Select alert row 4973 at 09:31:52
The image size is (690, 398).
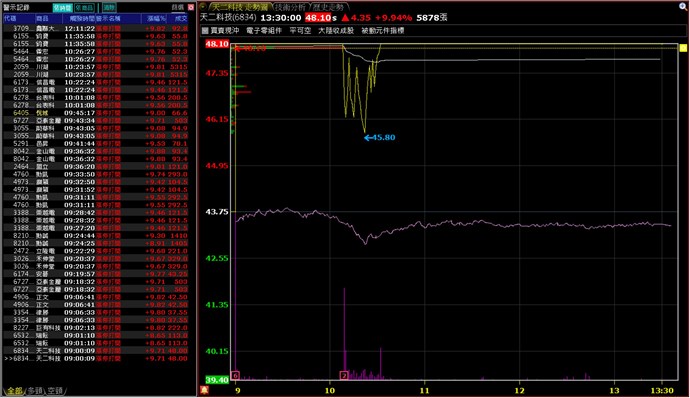pos(95,190)
